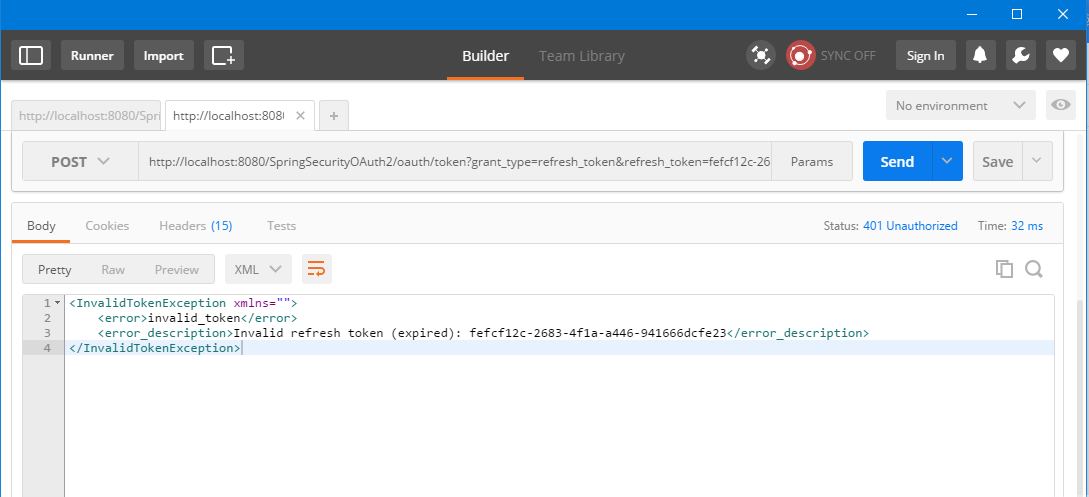Switch to the Team Library tab
1089x497 pixels.
[x=582, y=56]
